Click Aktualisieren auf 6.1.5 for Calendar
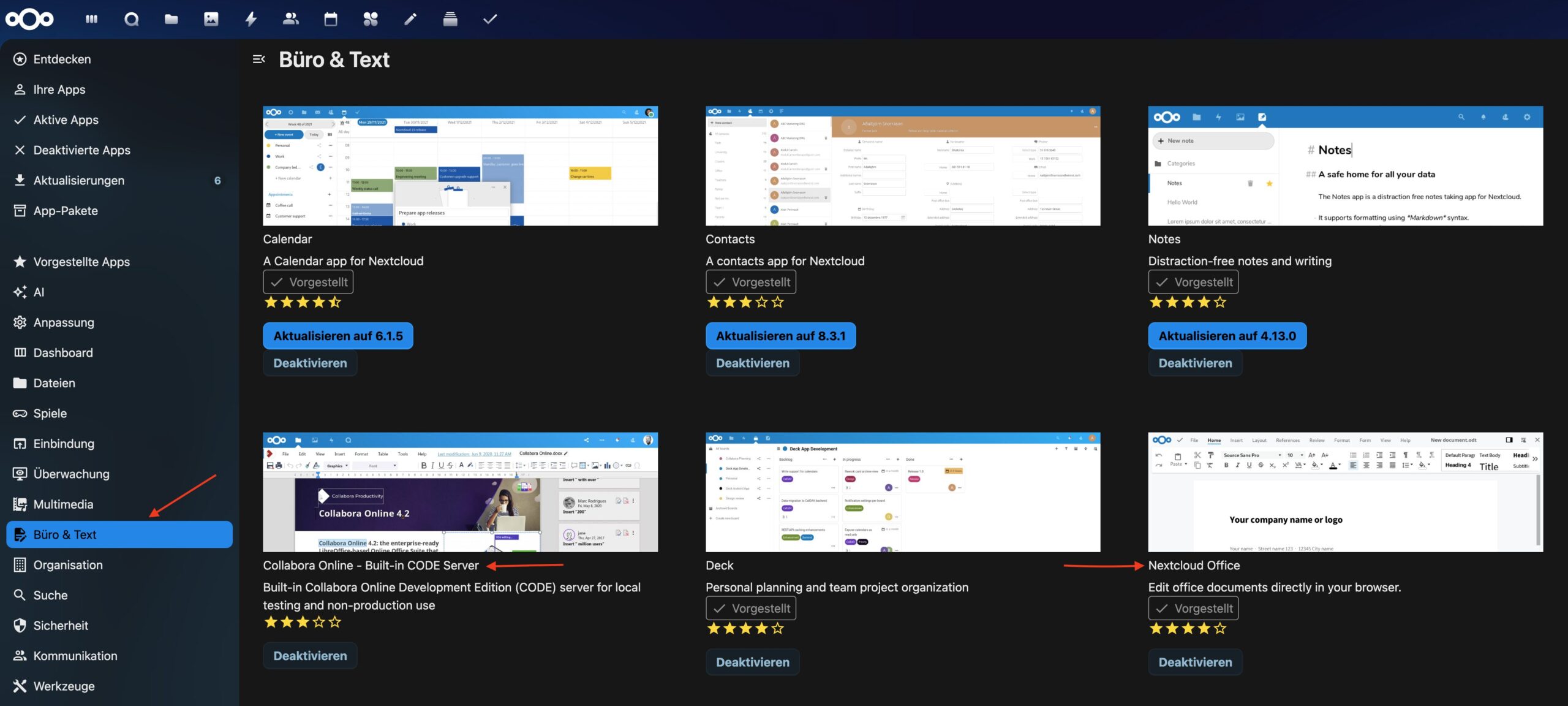 (x=337, y=335)
